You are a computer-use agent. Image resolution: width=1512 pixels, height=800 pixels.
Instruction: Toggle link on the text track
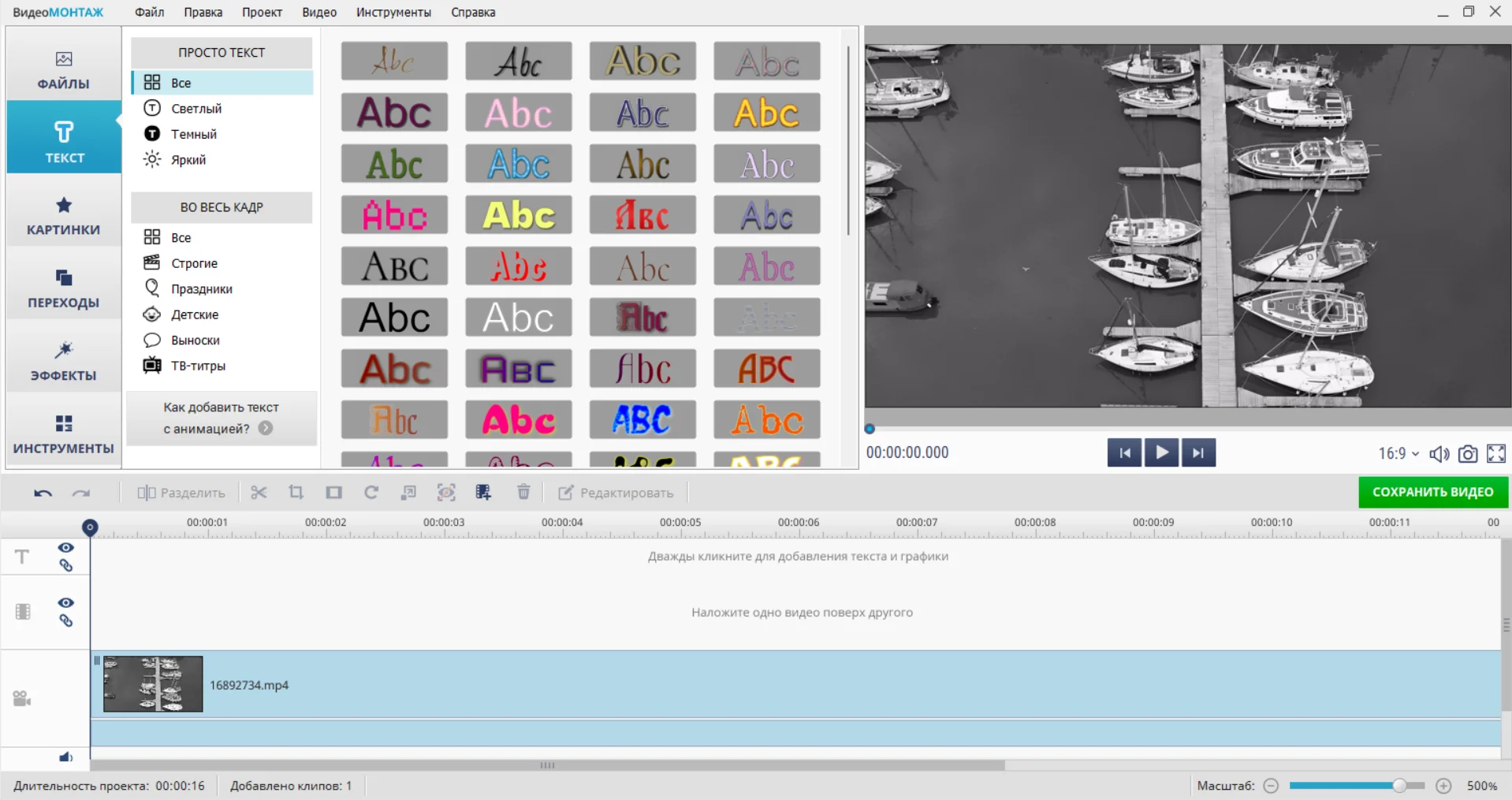(66, 565)
